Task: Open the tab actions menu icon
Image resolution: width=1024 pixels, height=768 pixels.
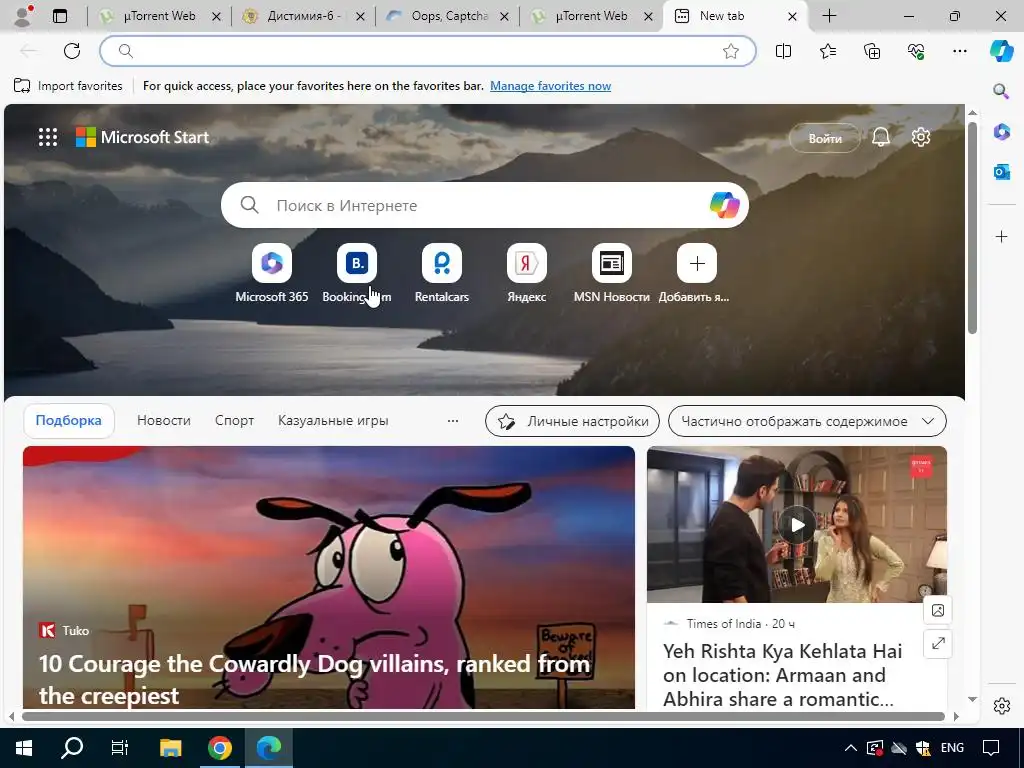Action: [x=59, y=16]
